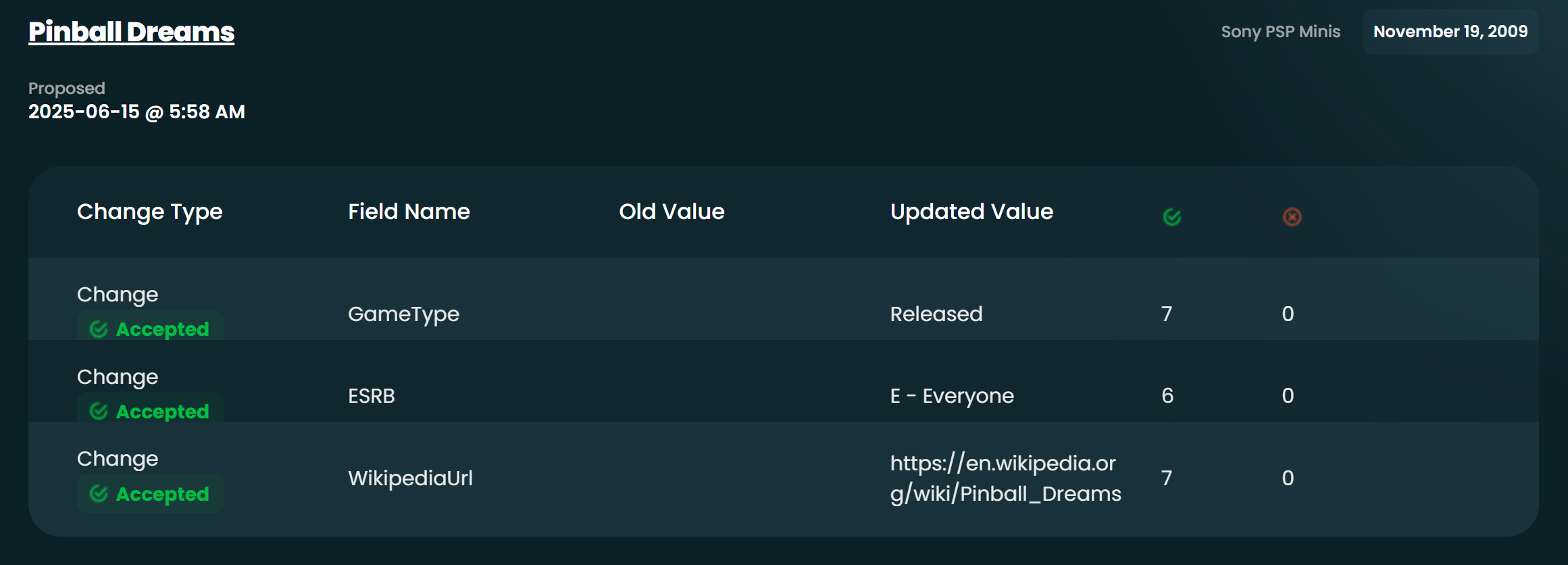
Task: Click the checkmark icon in GameType's Accepted badge
Action: pos(99,329)
